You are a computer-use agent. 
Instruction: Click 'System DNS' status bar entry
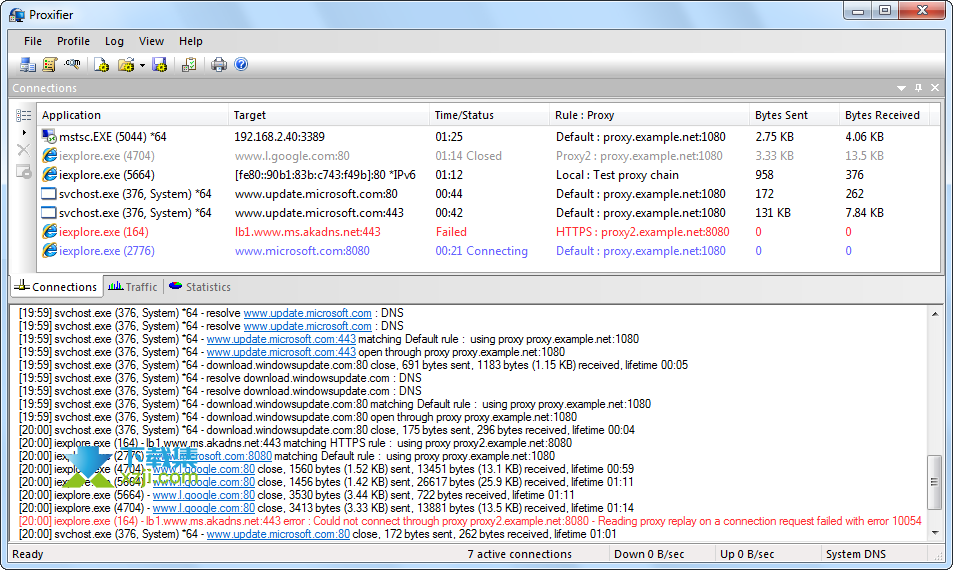[856, 554]
